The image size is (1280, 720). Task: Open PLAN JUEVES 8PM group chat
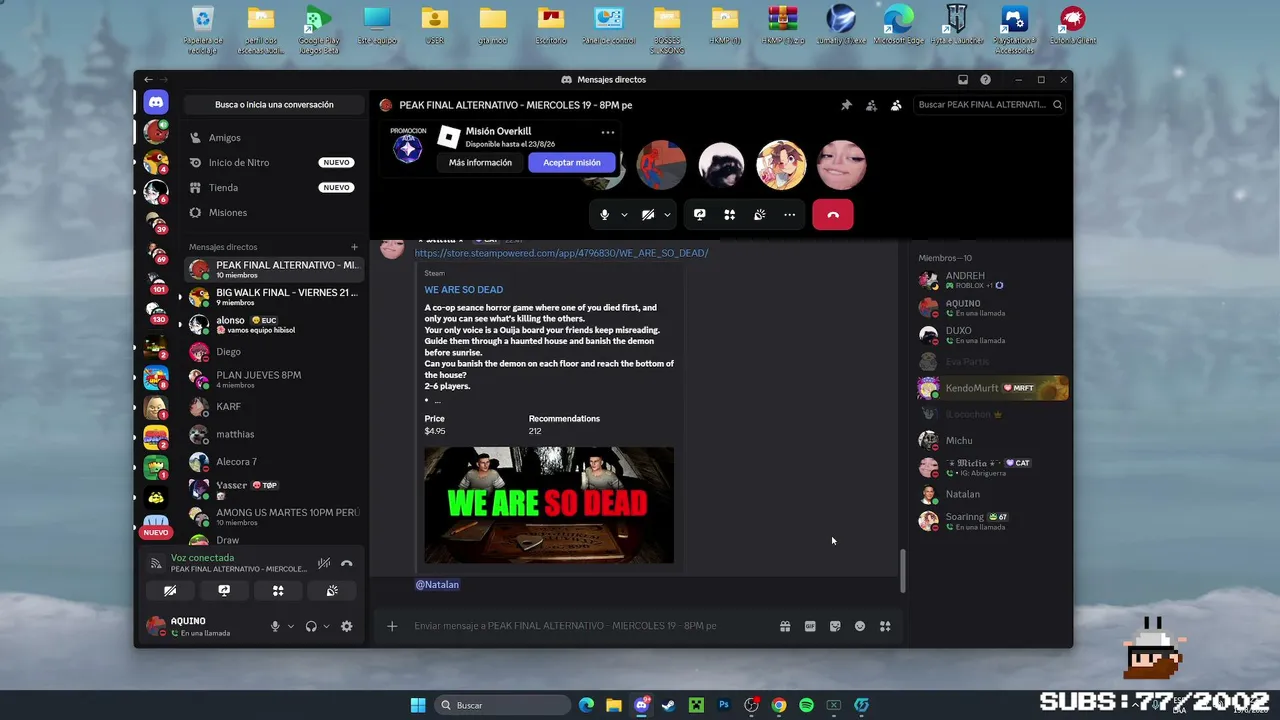[274, 379]
